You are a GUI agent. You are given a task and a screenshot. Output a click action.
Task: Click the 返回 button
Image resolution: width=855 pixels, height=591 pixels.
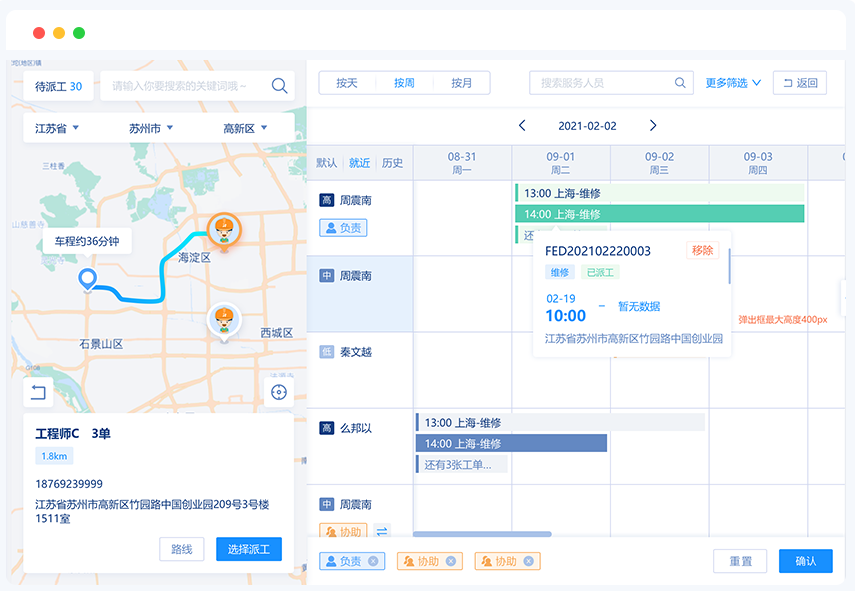click(x=800, y=83)
